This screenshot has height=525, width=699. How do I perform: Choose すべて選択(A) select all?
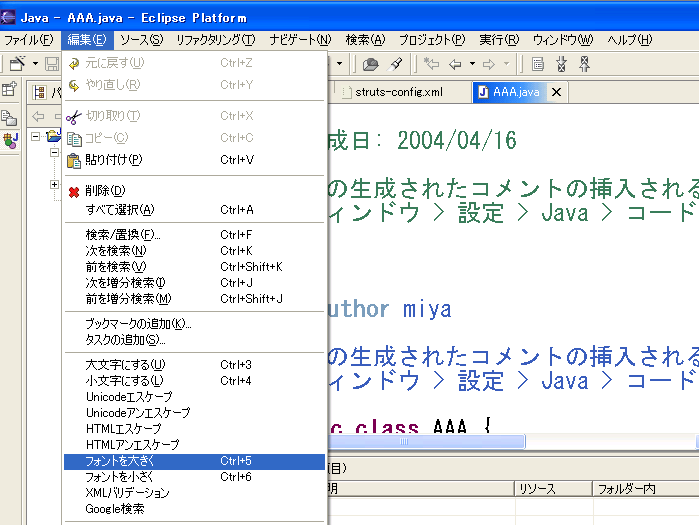[194, 209]
